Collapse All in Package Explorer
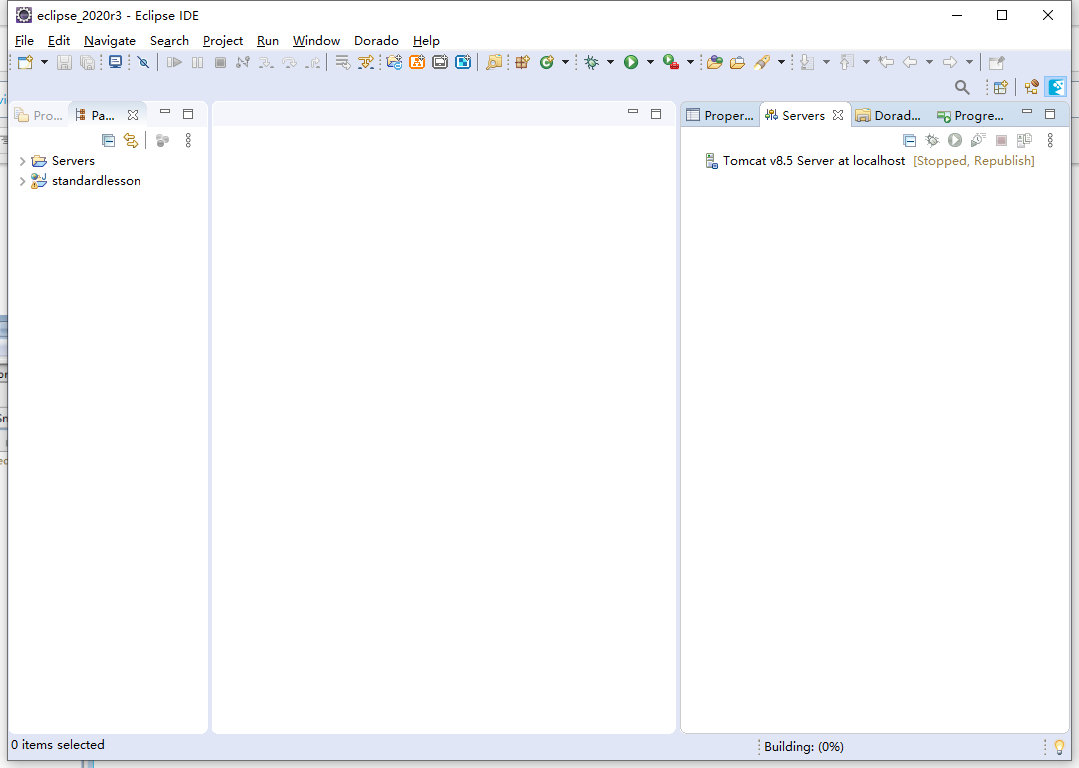The height and width of the screenshot is (768, 1079). [x=108, y=140]
